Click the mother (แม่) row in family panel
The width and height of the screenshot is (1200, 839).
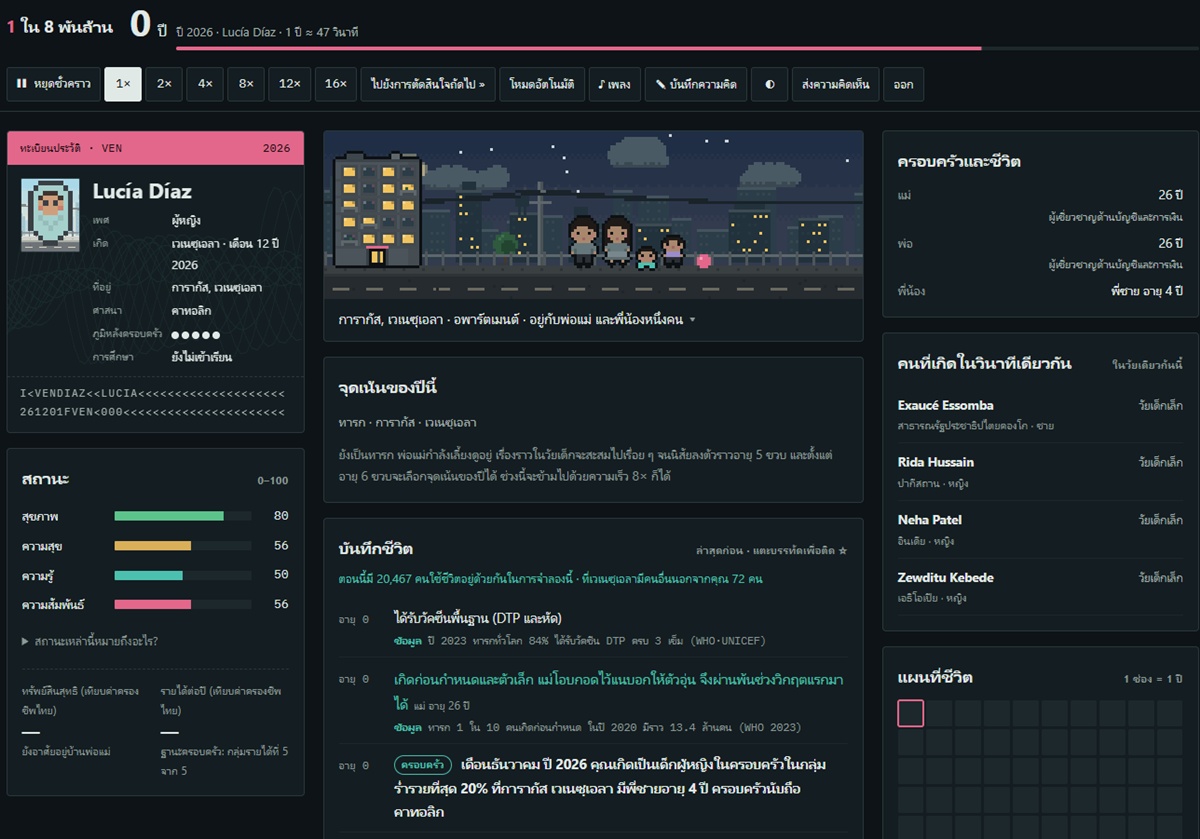tap(1040, 204)
